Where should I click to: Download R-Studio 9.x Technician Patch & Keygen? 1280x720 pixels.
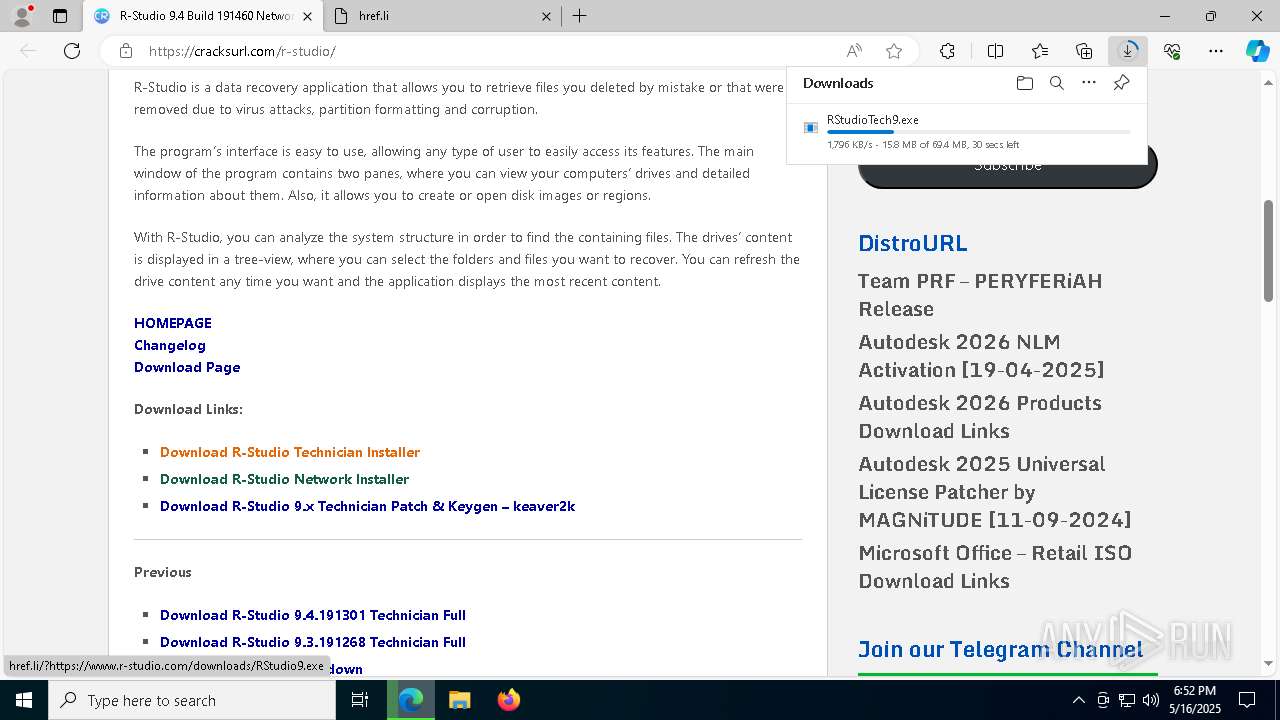point(367,506)
